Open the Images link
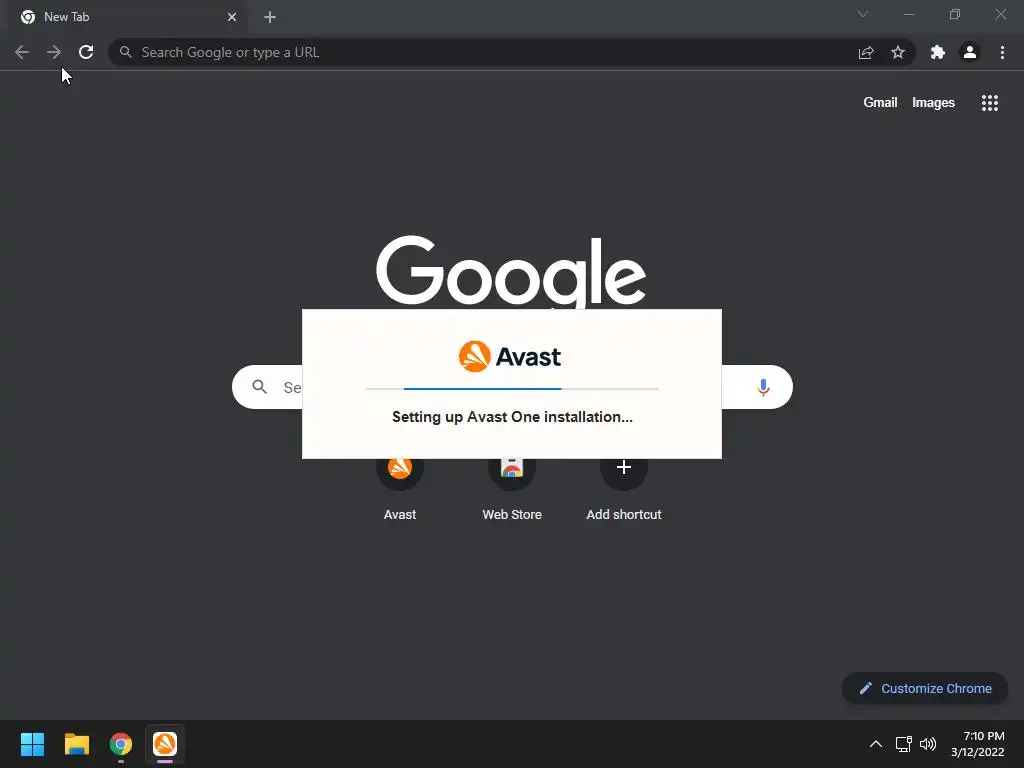 pyautogui.click(x=933, y=103)
